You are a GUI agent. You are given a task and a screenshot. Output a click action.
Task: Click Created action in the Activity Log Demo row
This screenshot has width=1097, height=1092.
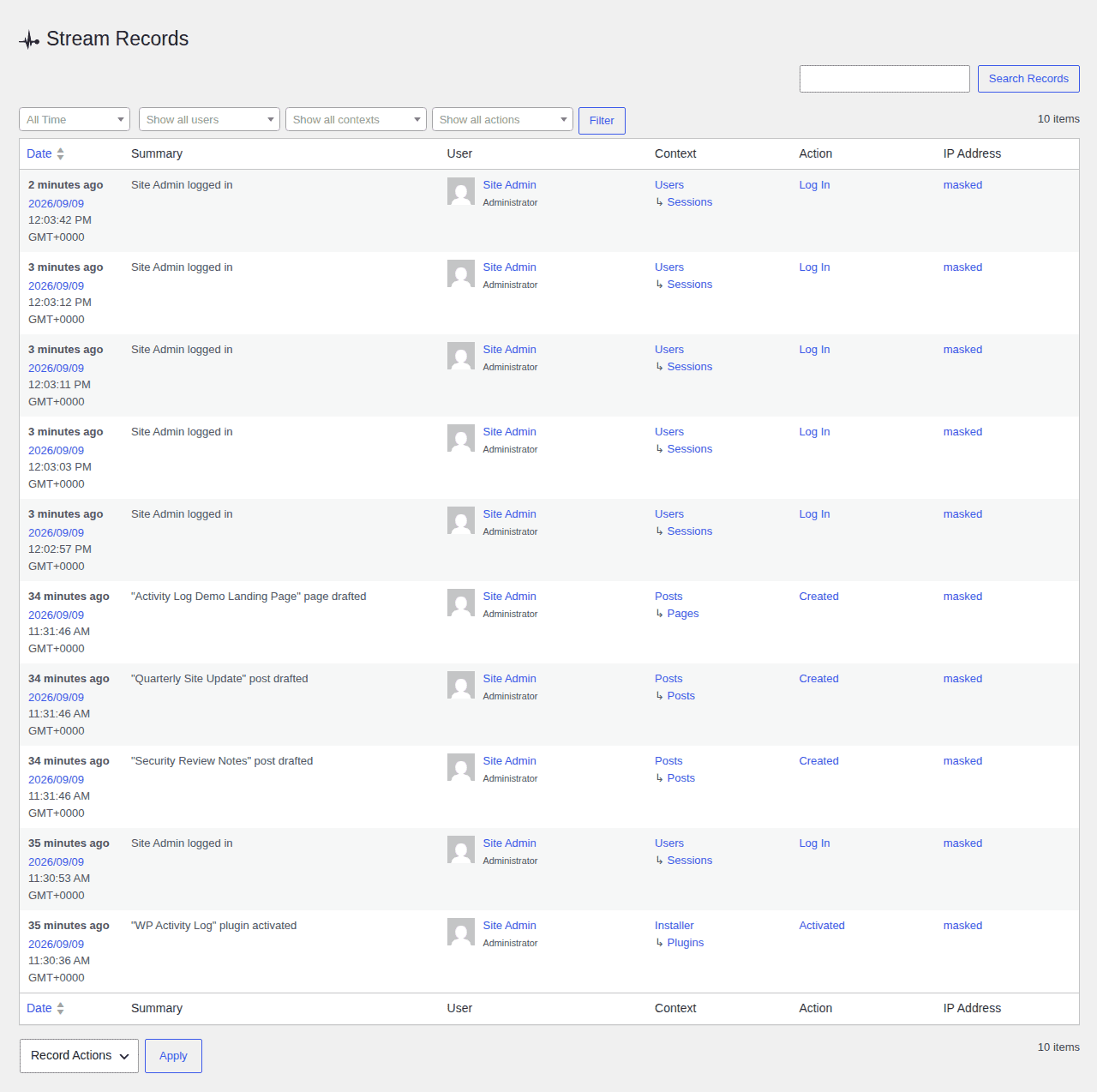pyautogui.click(x=819, y=597)
